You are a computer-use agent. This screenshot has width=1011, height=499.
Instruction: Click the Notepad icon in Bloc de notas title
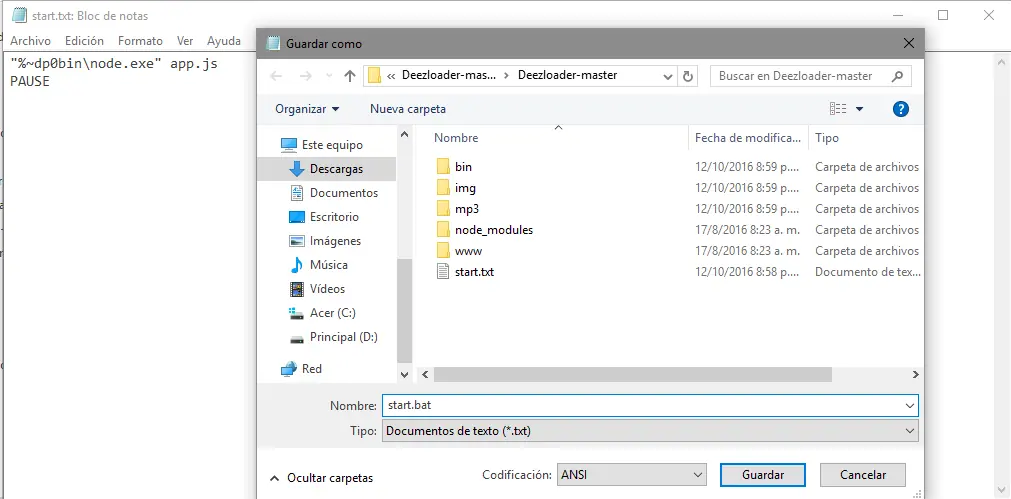(x=20, y=15)
